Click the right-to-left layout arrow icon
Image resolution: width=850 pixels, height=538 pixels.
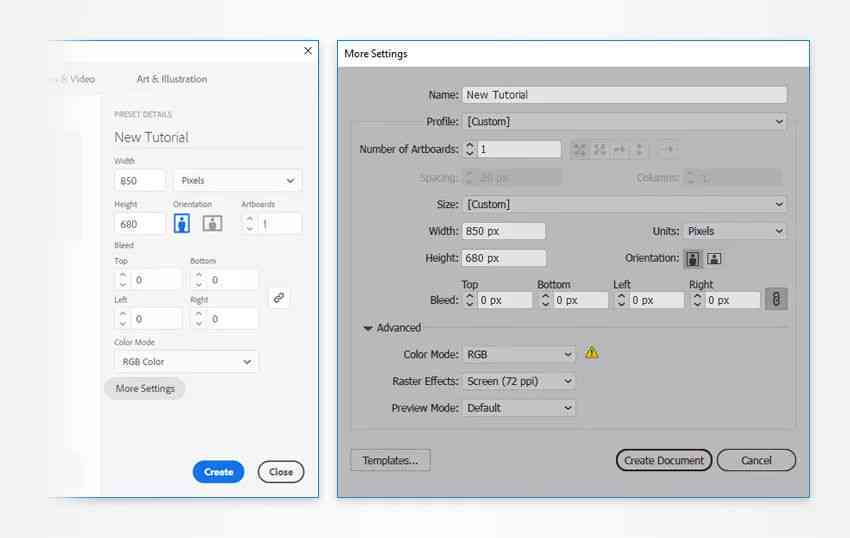tap(667, 150)
